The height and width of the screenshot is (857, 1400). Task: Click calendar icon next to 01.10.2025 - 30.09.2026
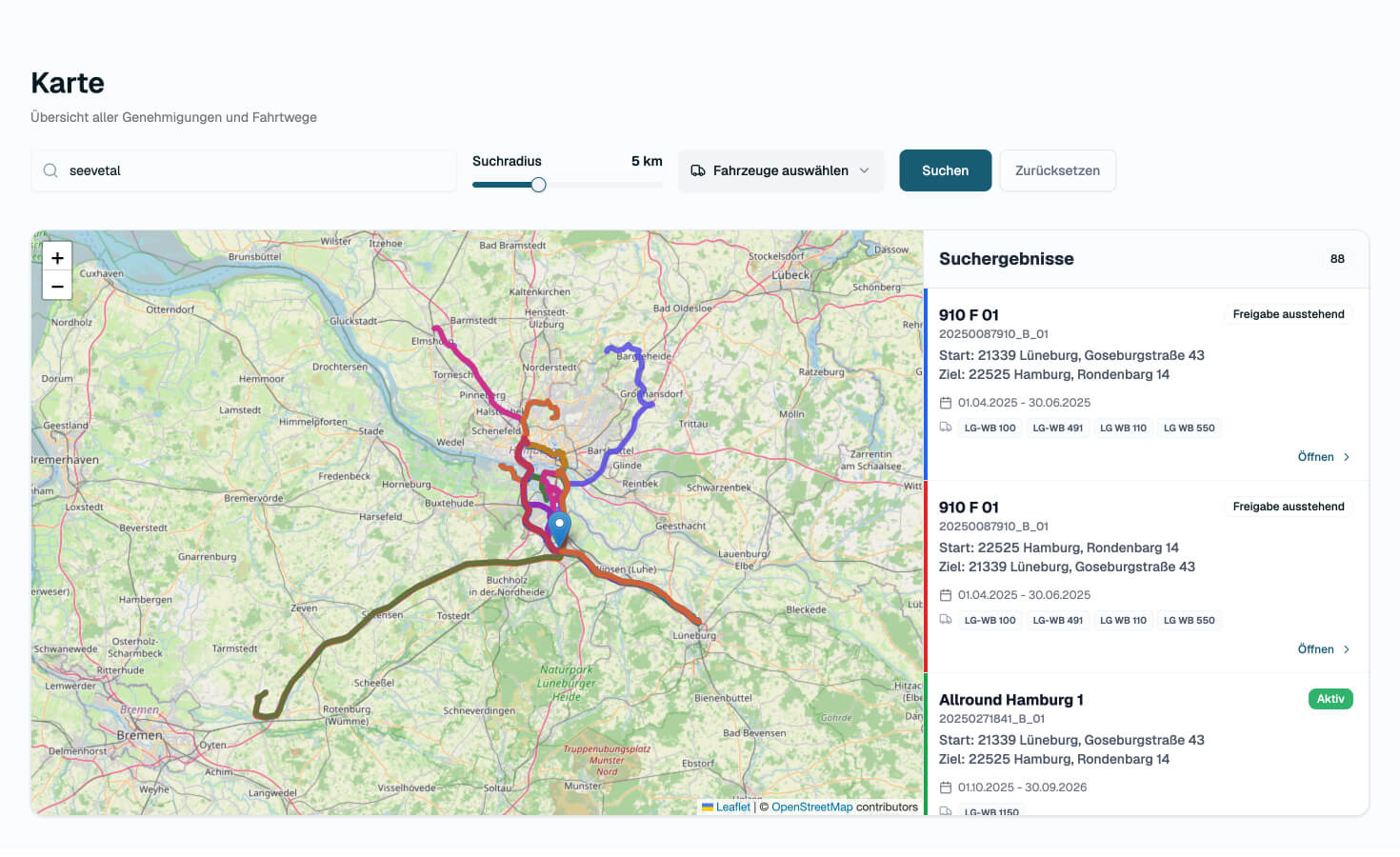tap(946, 787)
